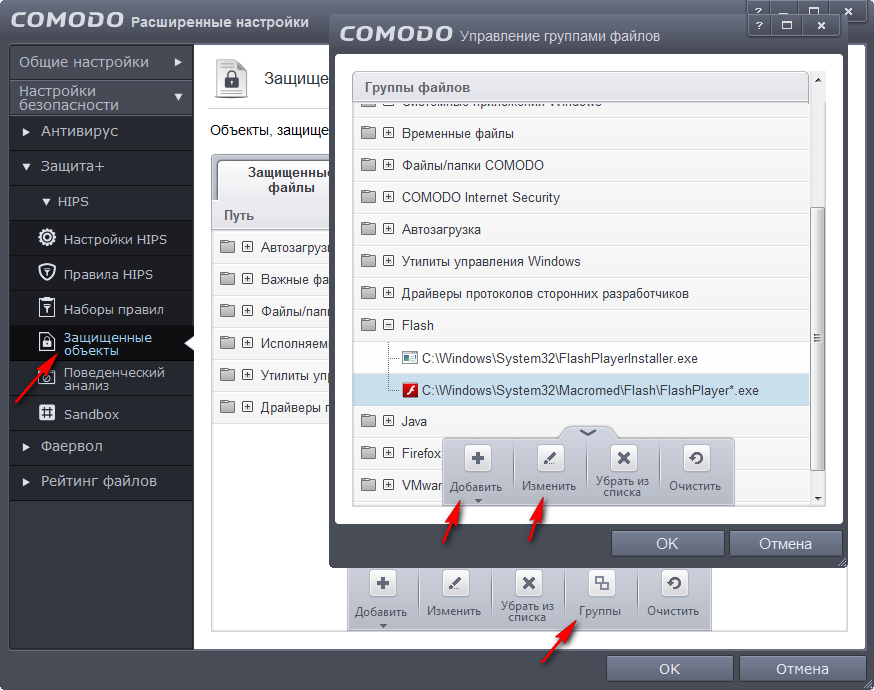Click file groups vertical scrollbar thumb
Image resolution: width=874 pixels, height=690 pixels.
point(817,338)
